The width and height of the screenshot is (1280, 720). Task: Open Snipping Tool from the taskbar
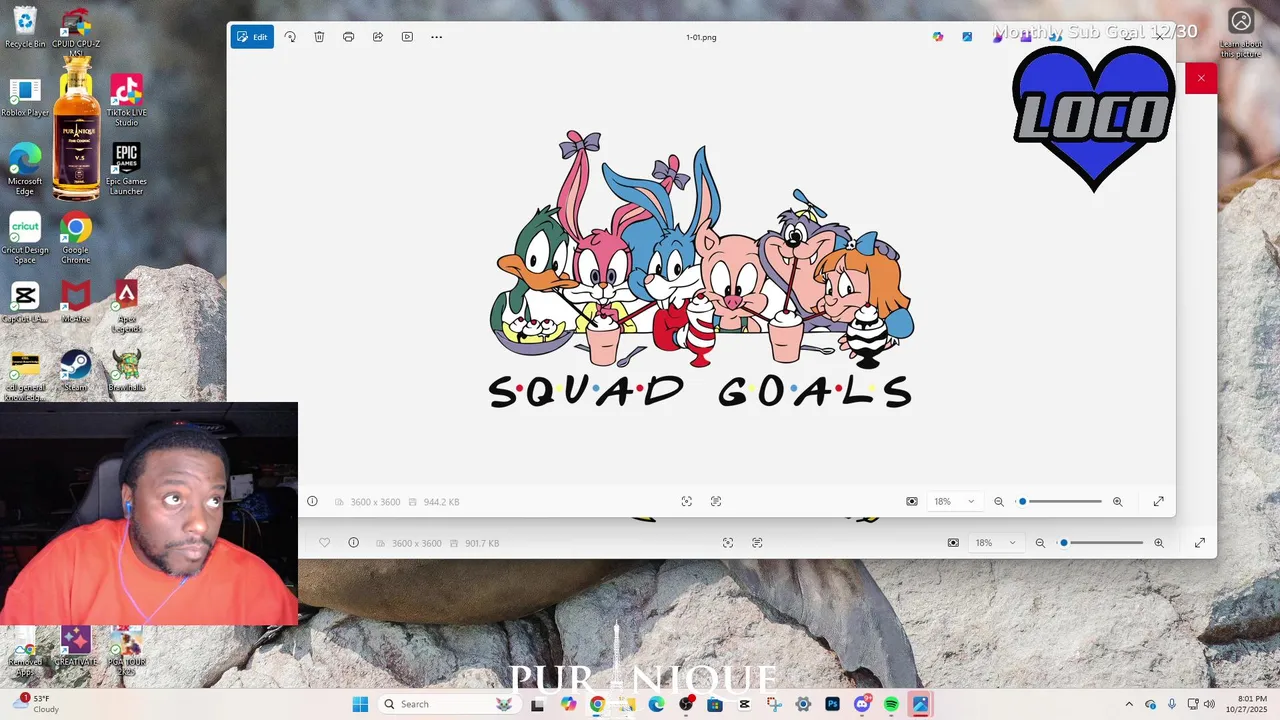coord(774,704)
